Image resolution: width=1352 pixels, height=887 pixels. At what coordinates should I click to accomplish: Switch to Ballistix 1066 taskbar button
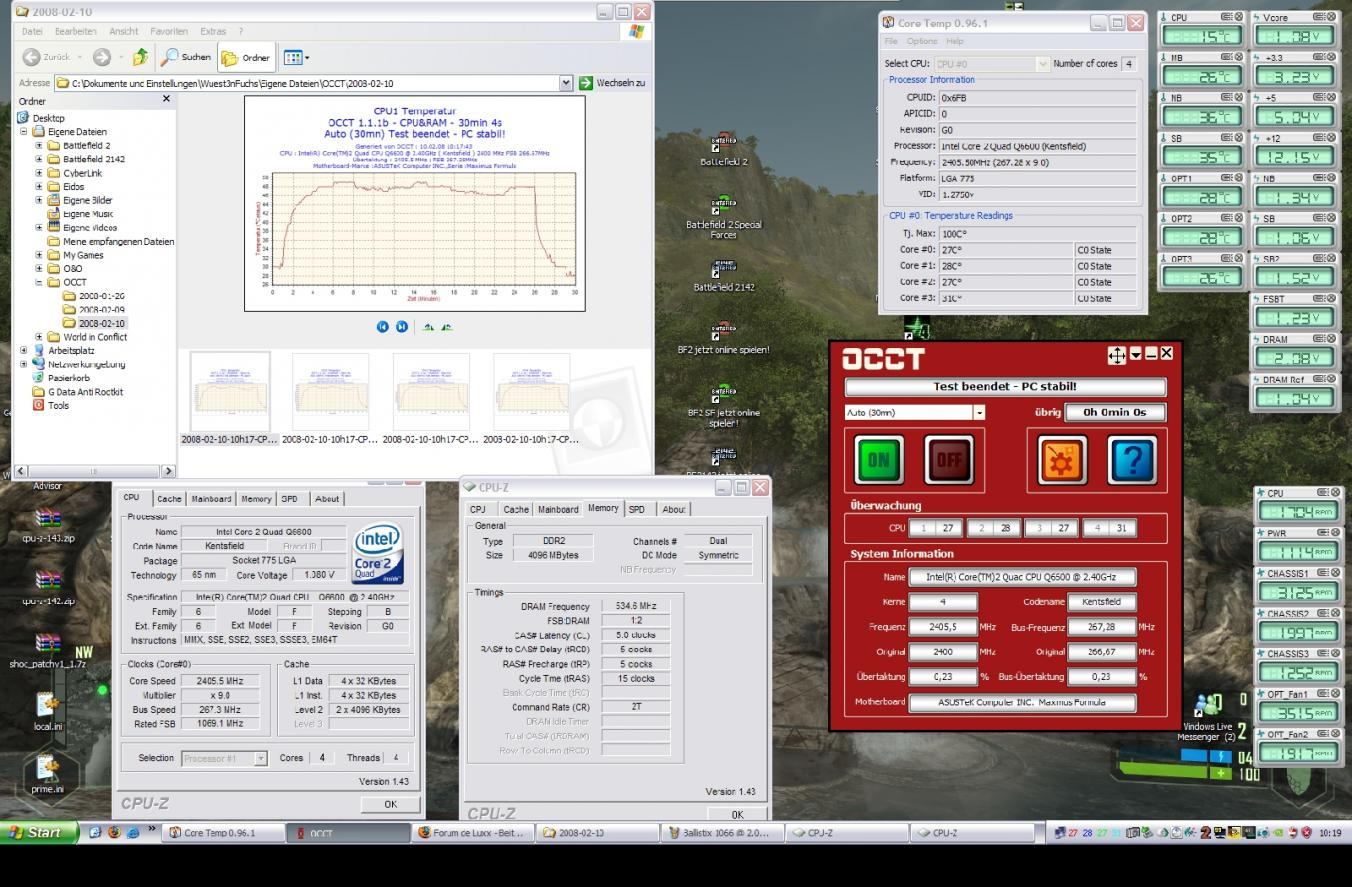(x=722, y=832)
